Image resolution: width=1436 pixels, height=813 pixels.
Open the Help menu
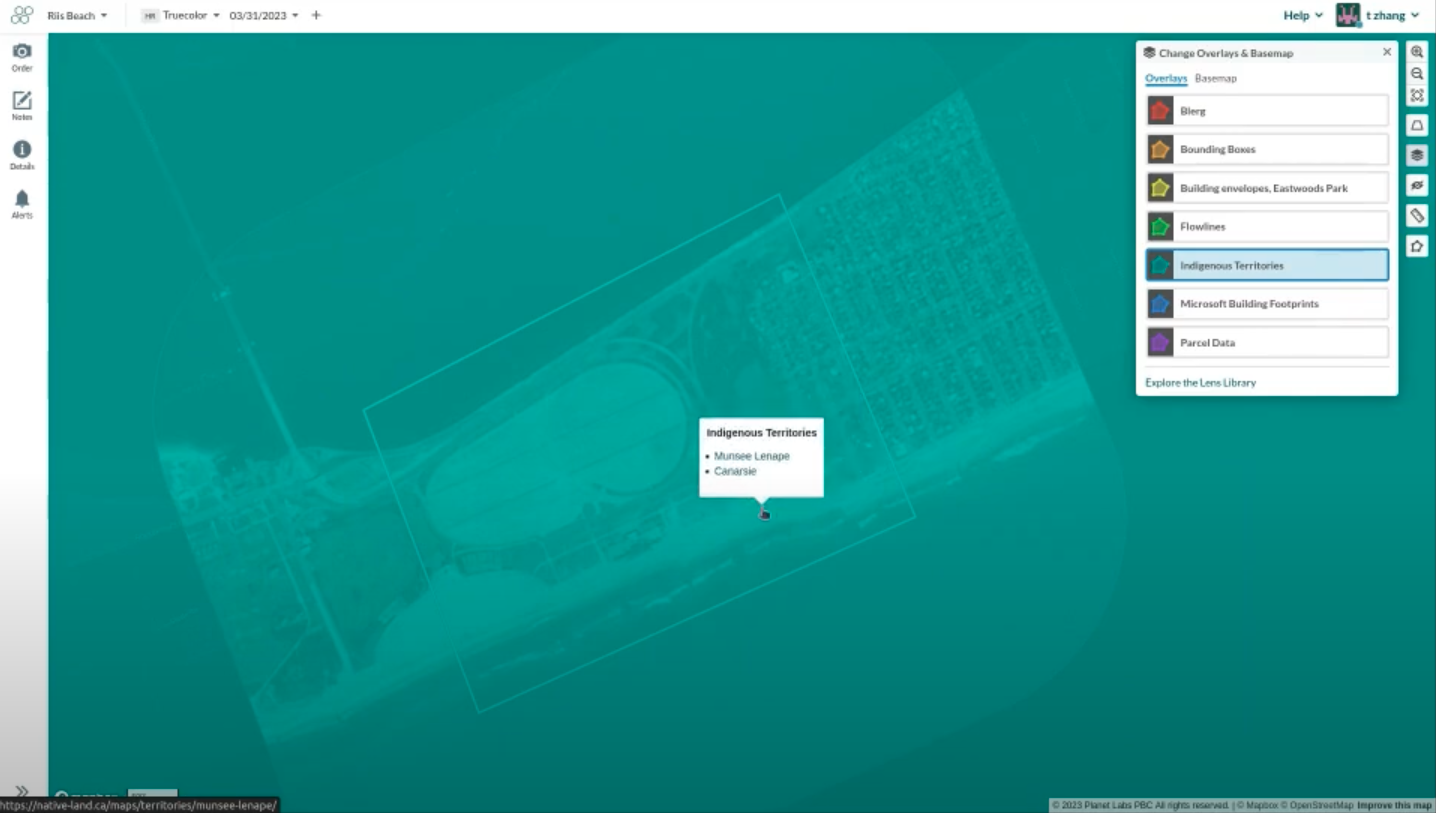[1302, 15]
